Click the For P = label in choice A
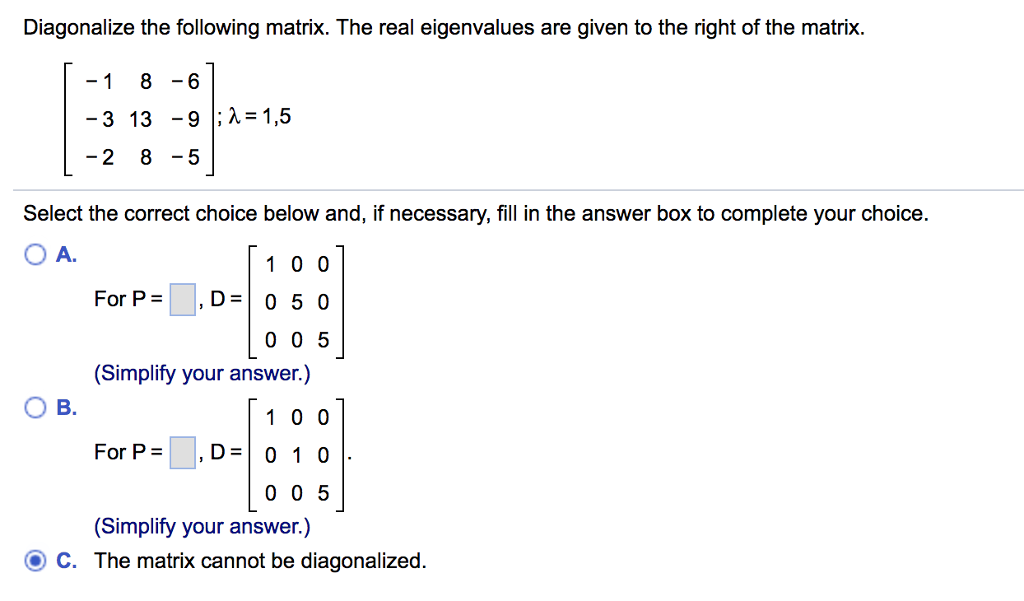The image size is (1024, 601). pos(128,297)
